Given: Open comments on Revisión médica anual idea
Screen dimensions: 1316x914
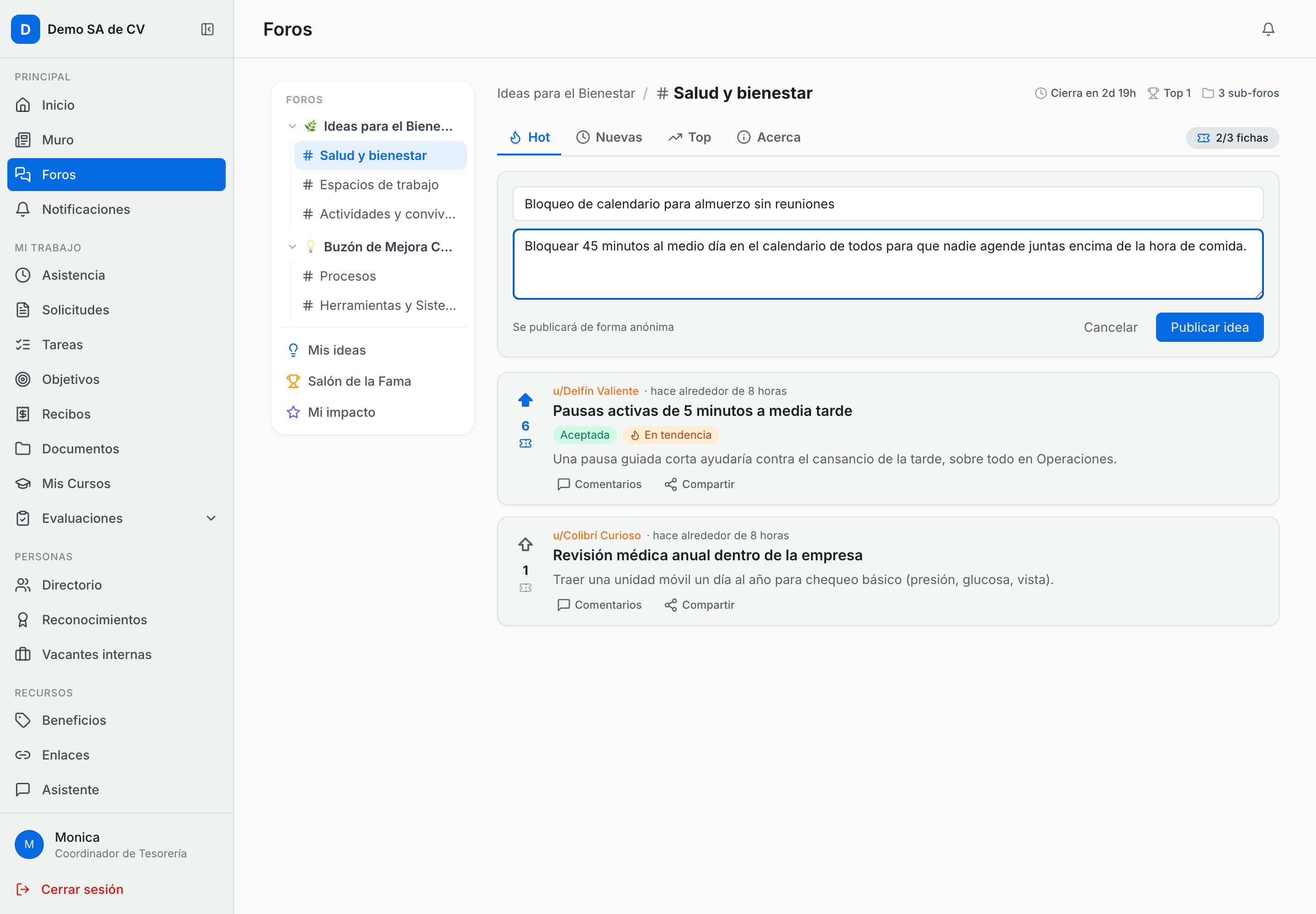Looking at the screenshot, I should pyautogui.click(x=599, y=605).
